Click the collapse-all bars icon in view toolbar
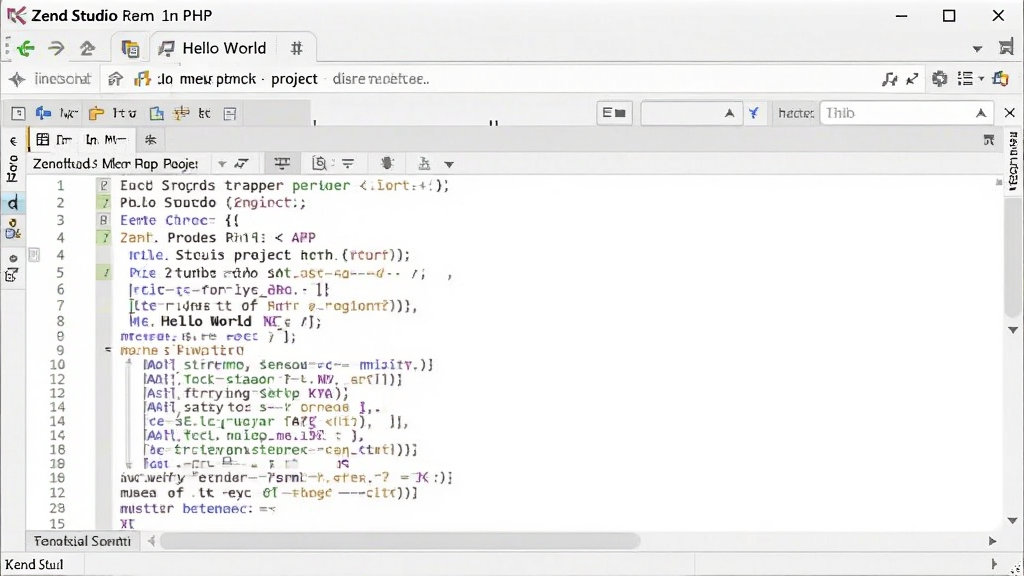The image size is (1024, 576). click(x=281, y=163)
